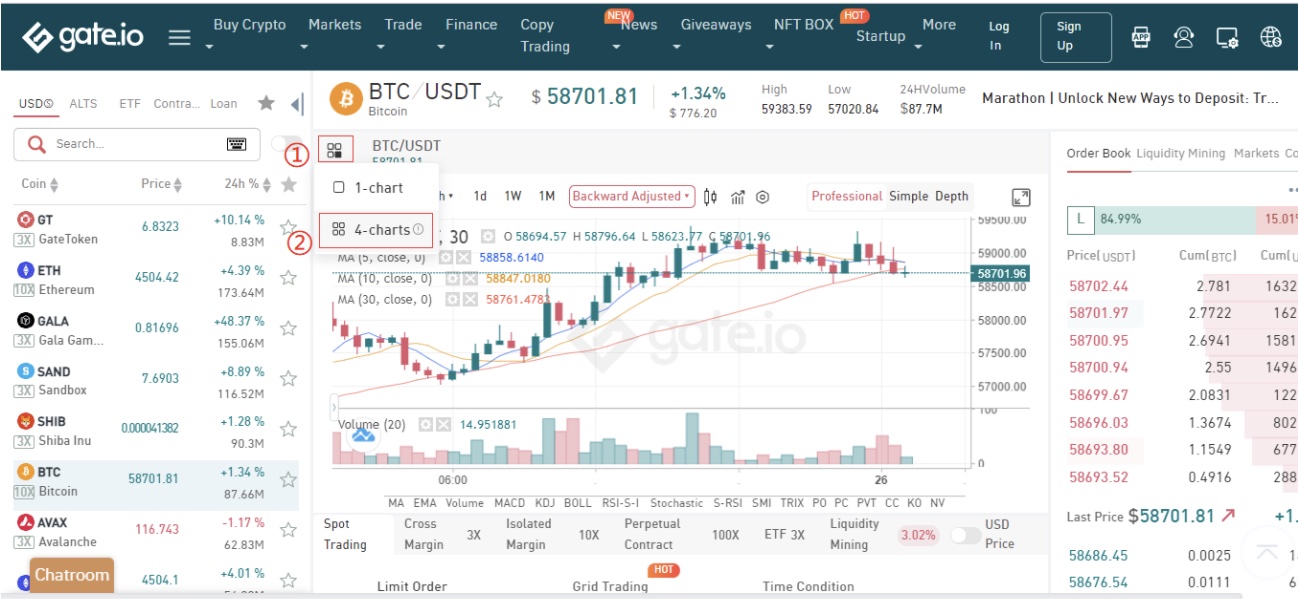Screen dimensions: 1298x604
Task: Select the 4-charts layout option
Action: point(376,230)
